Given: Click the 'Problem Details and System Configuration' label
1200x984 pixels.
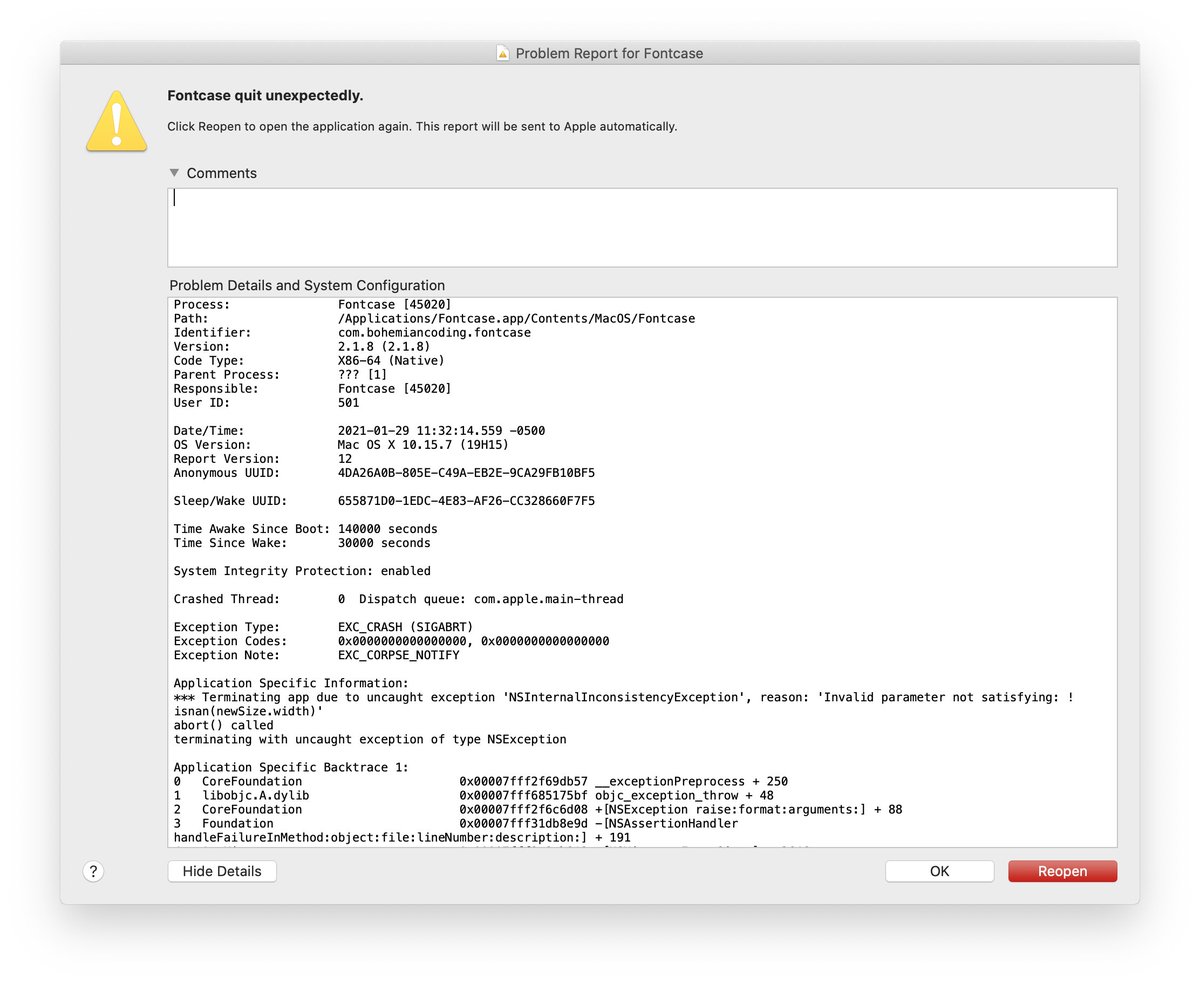Looking at the screenshot, I should [x=307, y=285].
